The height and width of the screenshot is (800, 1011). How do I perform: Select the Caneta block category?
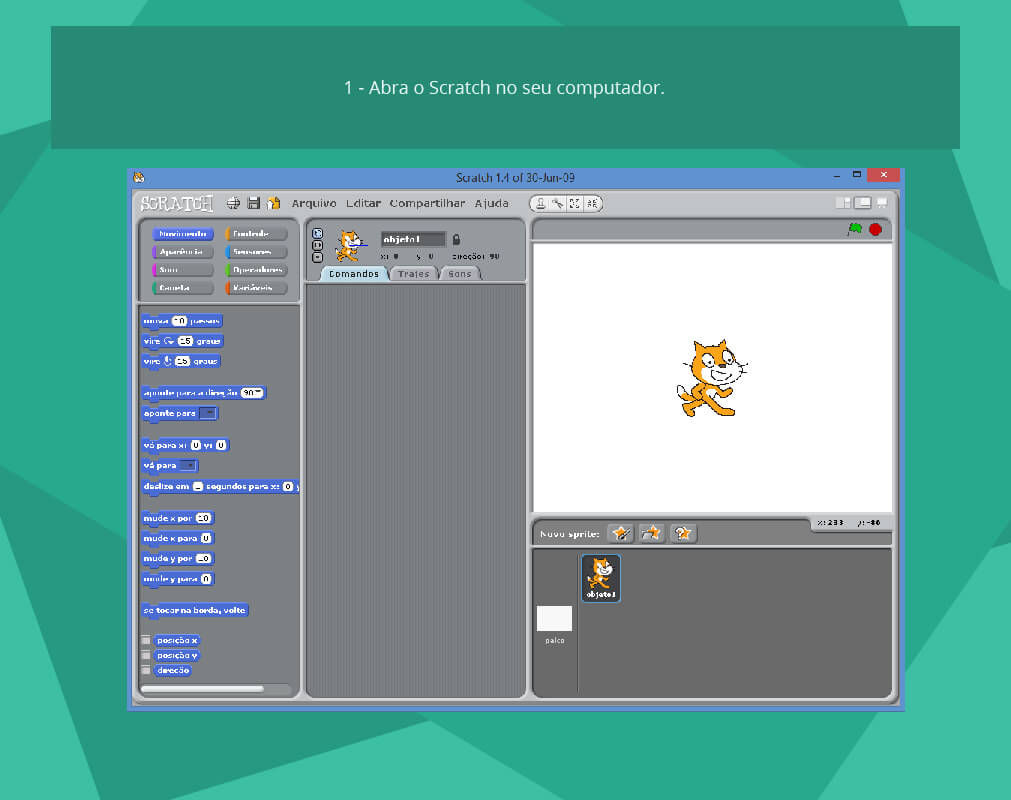click(x=183, y=288)
